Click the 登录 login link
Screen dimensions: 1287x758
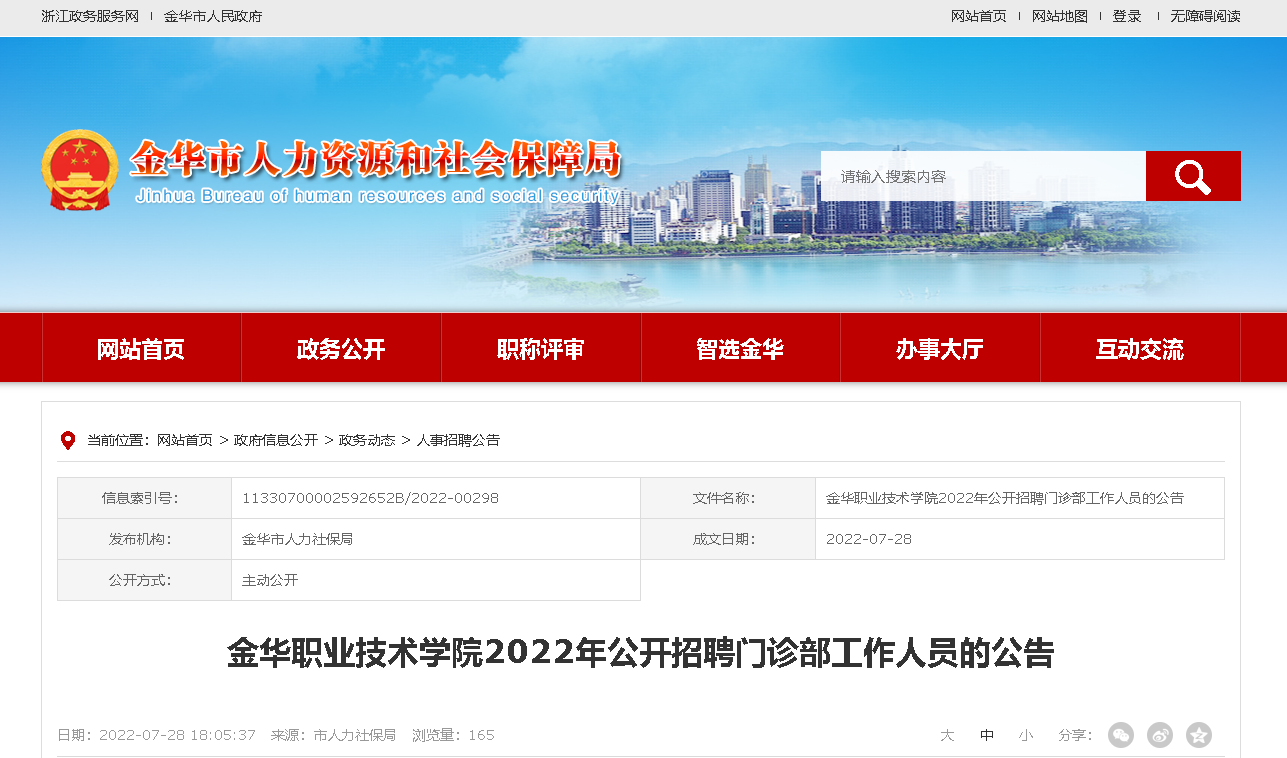click(x=1127, y=16)
